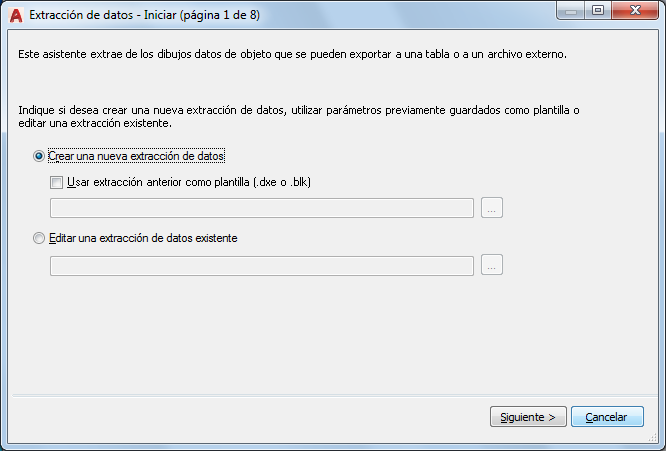Click the 'Indique si desea crear' instruction paragraph
This screenshot has height=451, width=666.
[x=298, y=116]
